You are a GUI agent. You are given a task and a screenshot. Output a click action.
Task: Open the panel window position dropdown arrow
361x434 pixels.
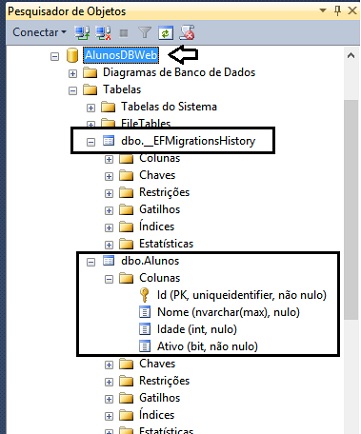[323, 10]
